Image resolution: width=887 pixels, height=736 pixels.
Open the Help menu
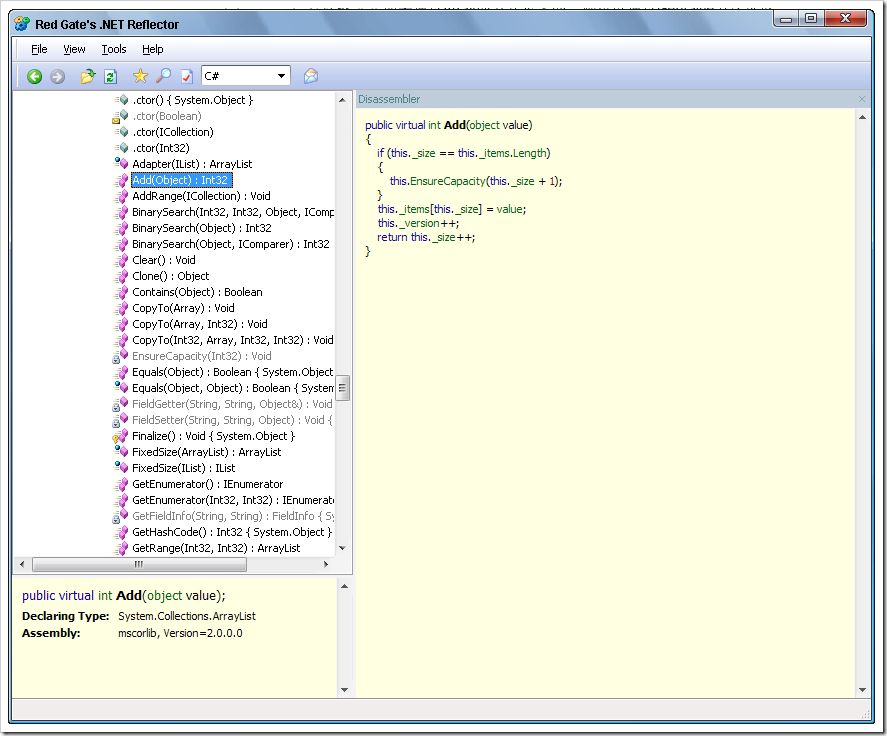tap(152, 49)
